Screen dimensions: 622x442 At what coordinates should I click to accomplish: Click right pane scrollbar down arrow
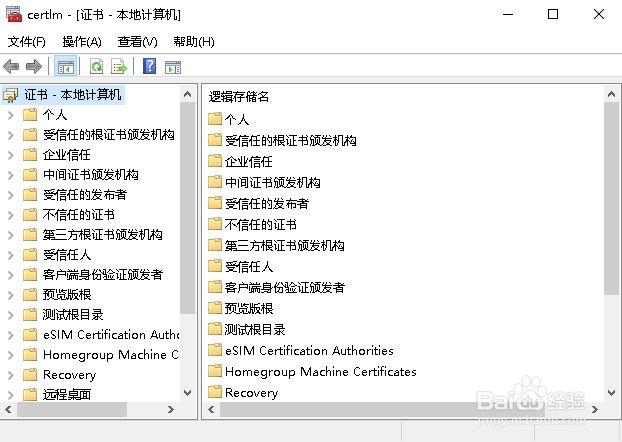point(611,393)
